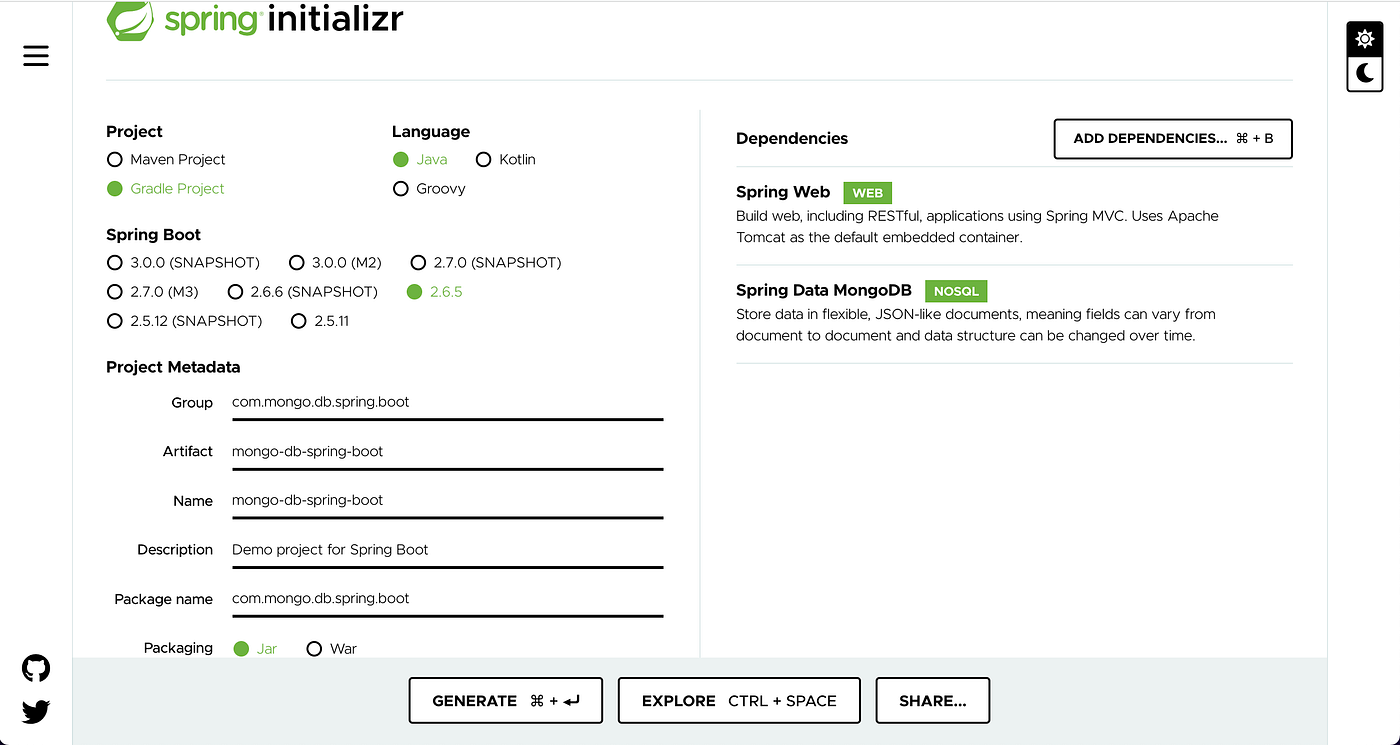Screen dimensions: 1400x745
Task: Open the hamburger navigation menu
Action: 35,56
